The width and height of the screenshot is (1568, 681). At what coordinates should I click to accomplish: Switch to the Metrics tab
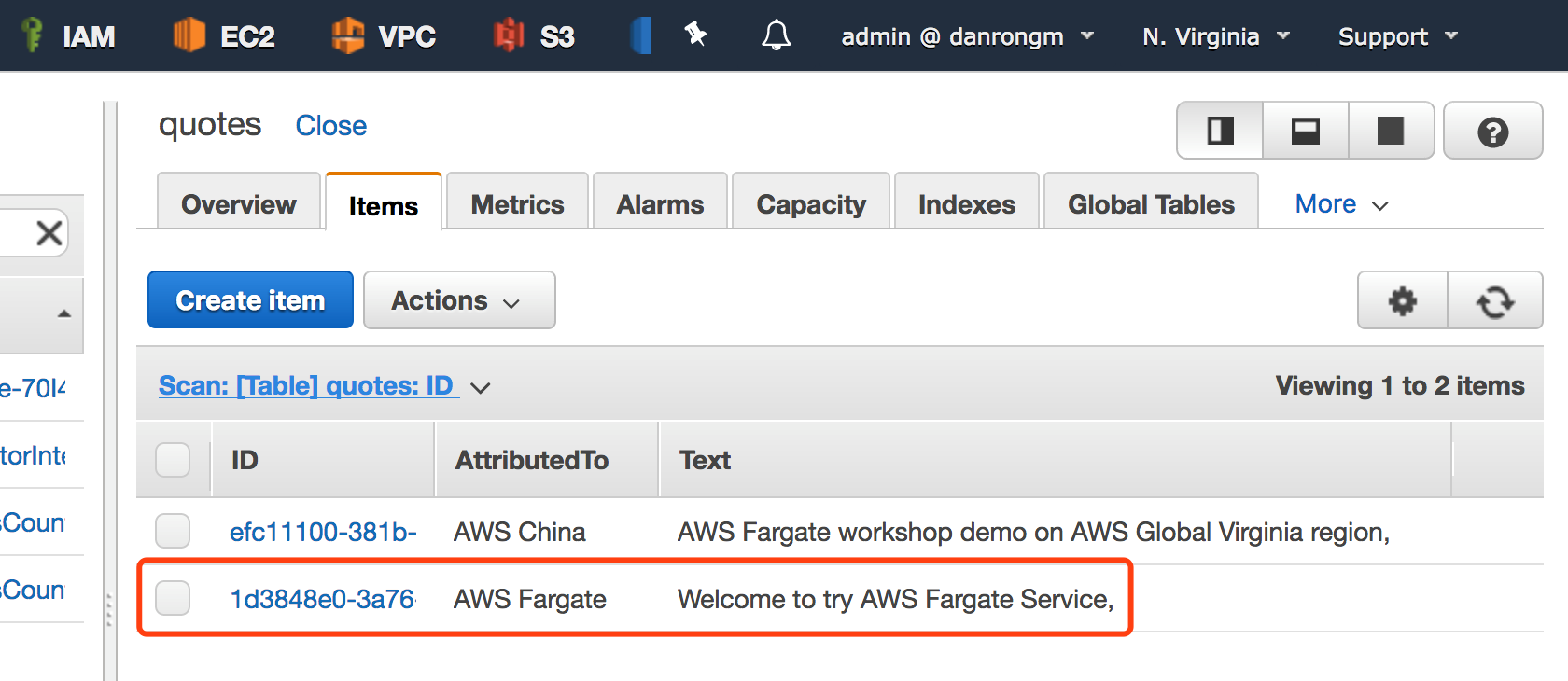tap(517, 204)
